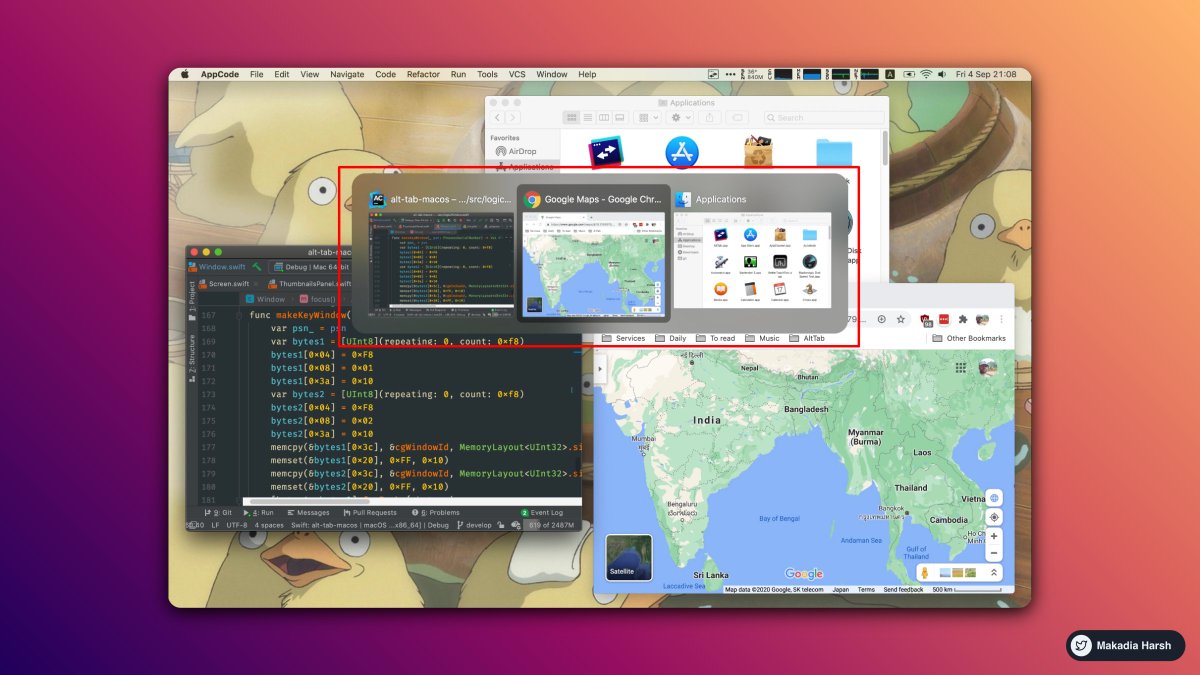Open the To read bookmark folder
Viewport: 1200px width, 675px height.
pos(714,338)
